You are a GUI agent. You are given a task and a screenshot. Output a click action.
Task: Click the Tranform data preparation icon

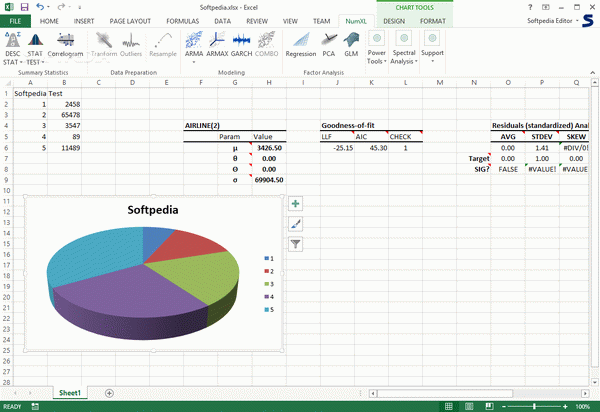(104, 45)
